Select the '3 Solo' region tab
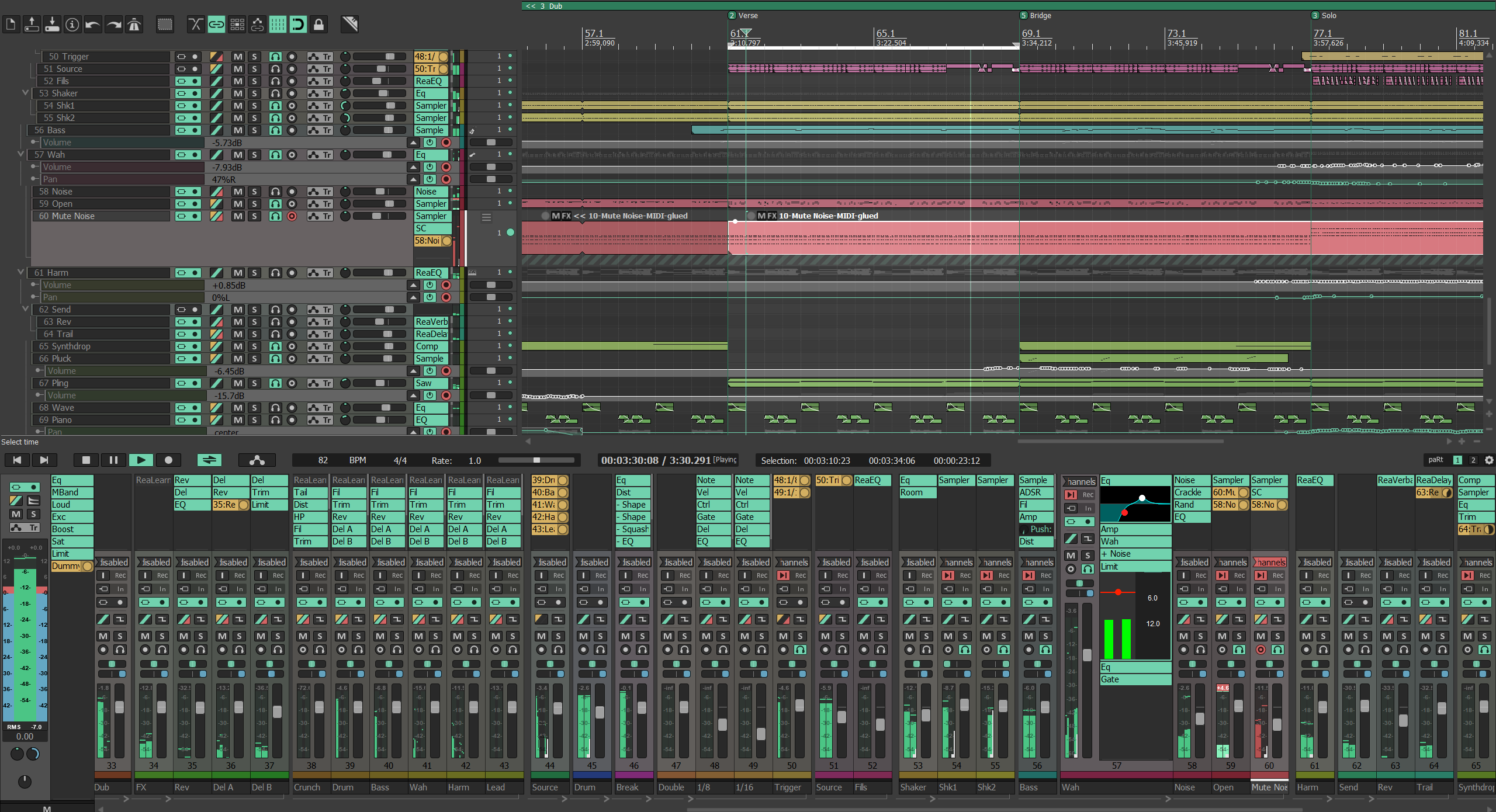This screenshot has height=812, width=1496. 1324,16
